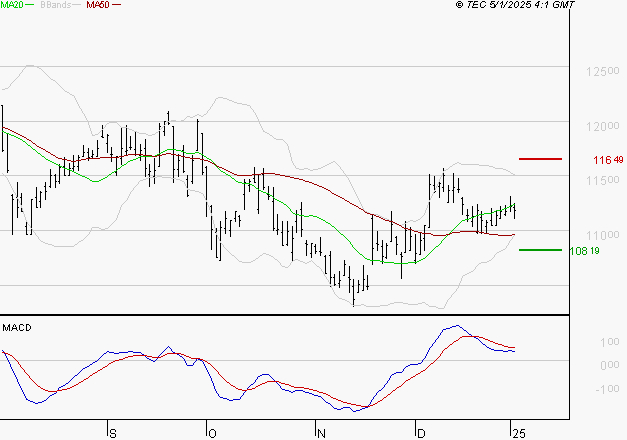Click the TEC 5/1/2025 copyright text

(515, 5)
